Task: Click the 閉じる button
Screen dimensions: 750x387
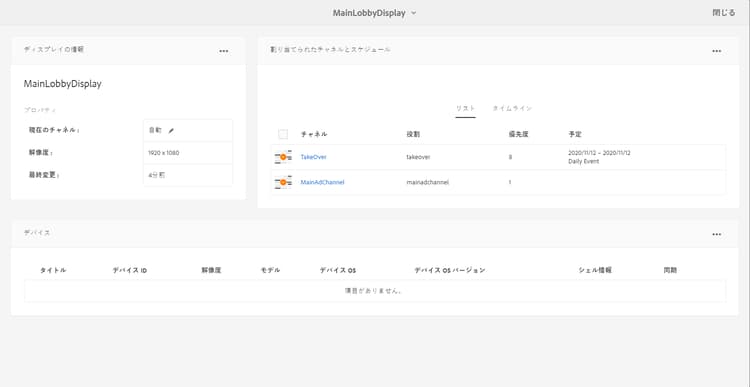Action: 724,13
